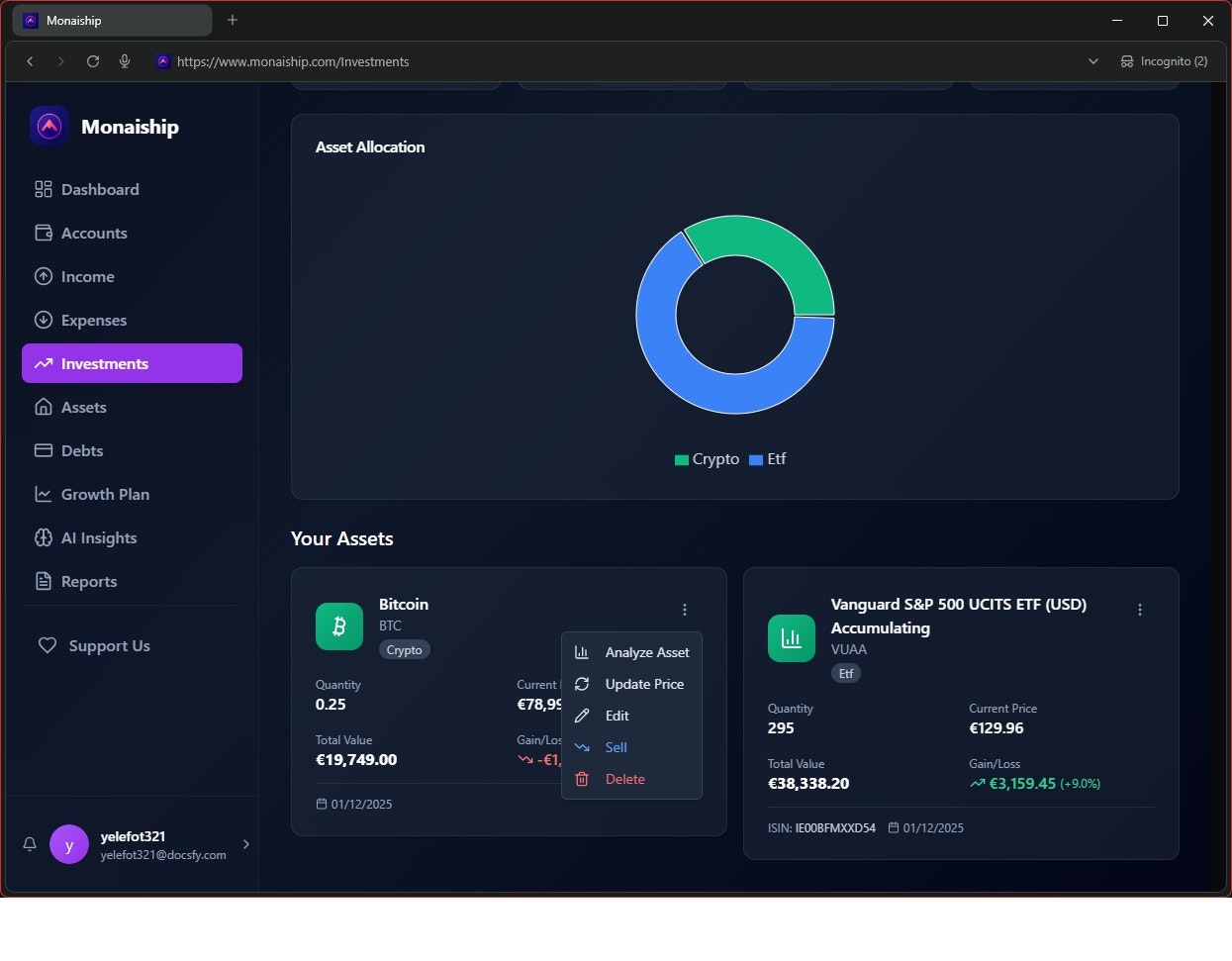The image size is (1232, 961).
Task: Open a new browser tab
Action: pos(233,20)
